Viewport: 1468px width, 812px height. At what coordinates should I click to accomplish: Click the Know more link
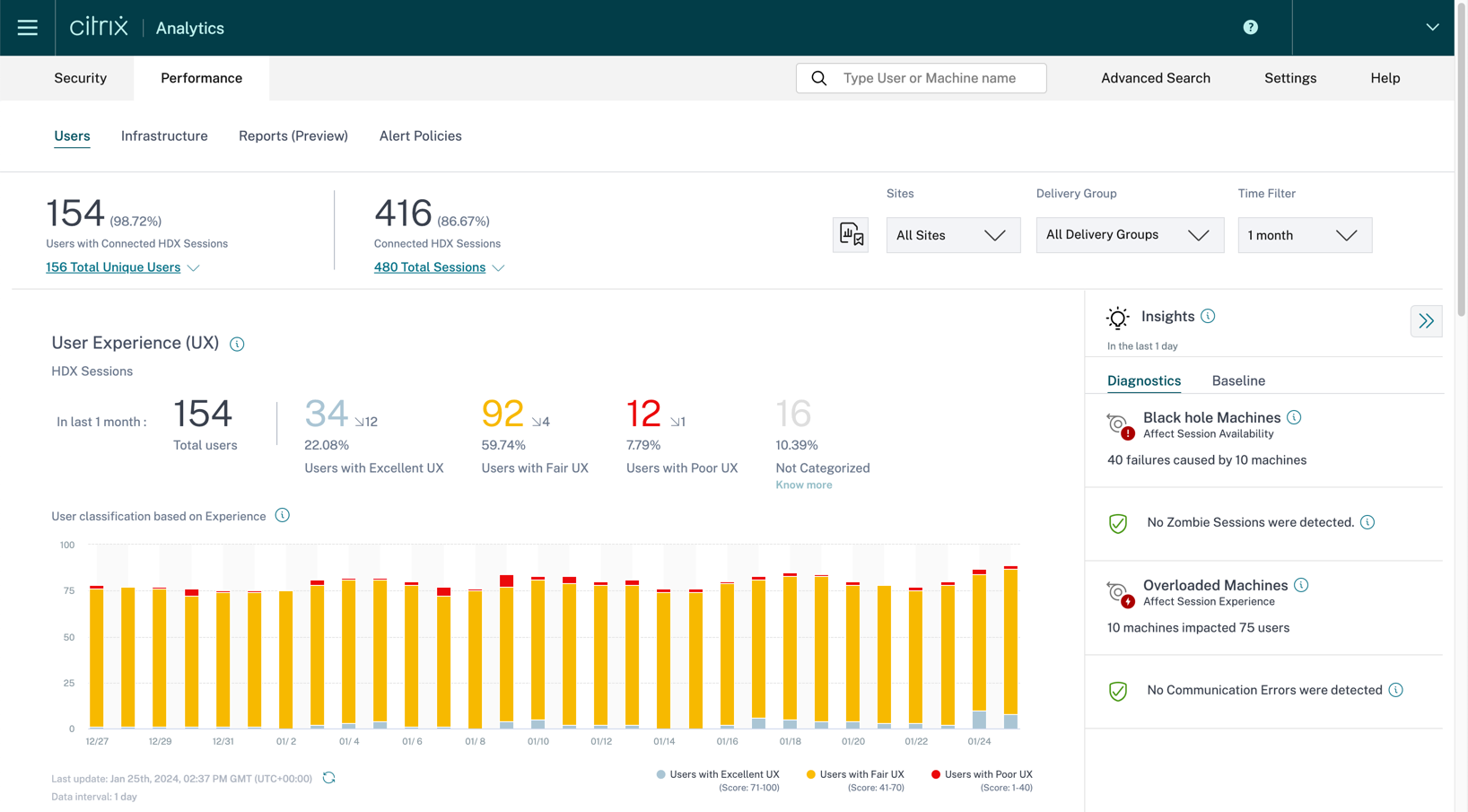[803, 485]
